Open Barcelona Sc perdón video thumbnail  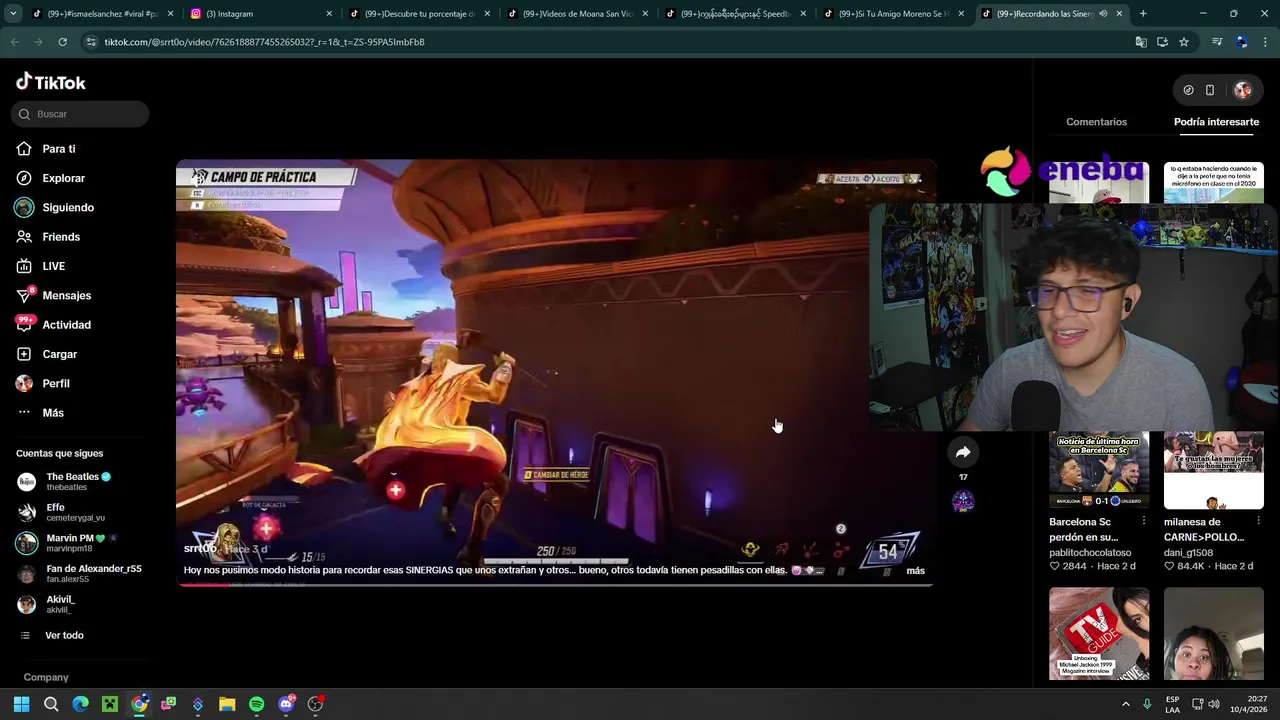(x=1099, y=470)
